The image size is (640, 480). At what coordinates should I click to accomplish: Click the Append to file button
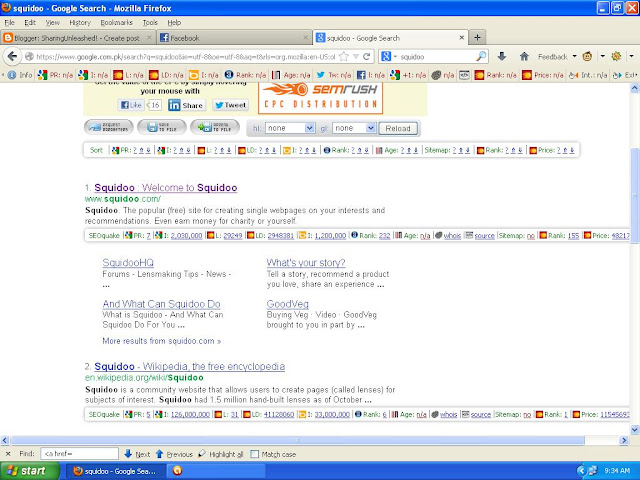coord(215,127)
